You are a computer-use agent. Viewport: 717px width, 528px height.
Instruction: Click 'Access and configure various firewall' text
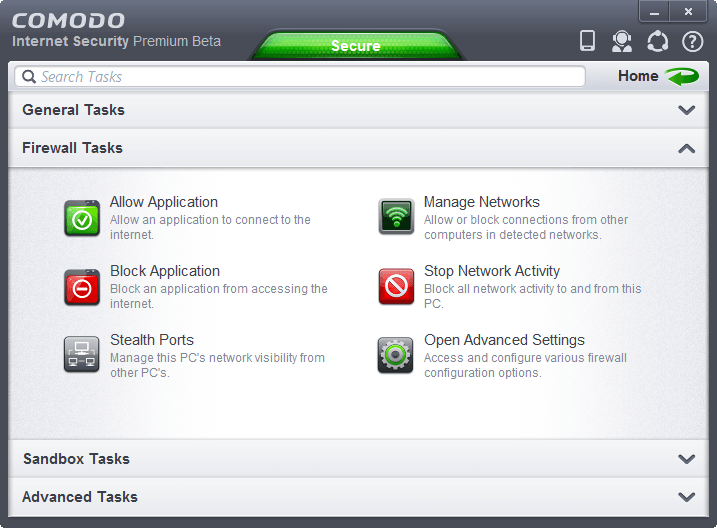[x=525, y=365]
